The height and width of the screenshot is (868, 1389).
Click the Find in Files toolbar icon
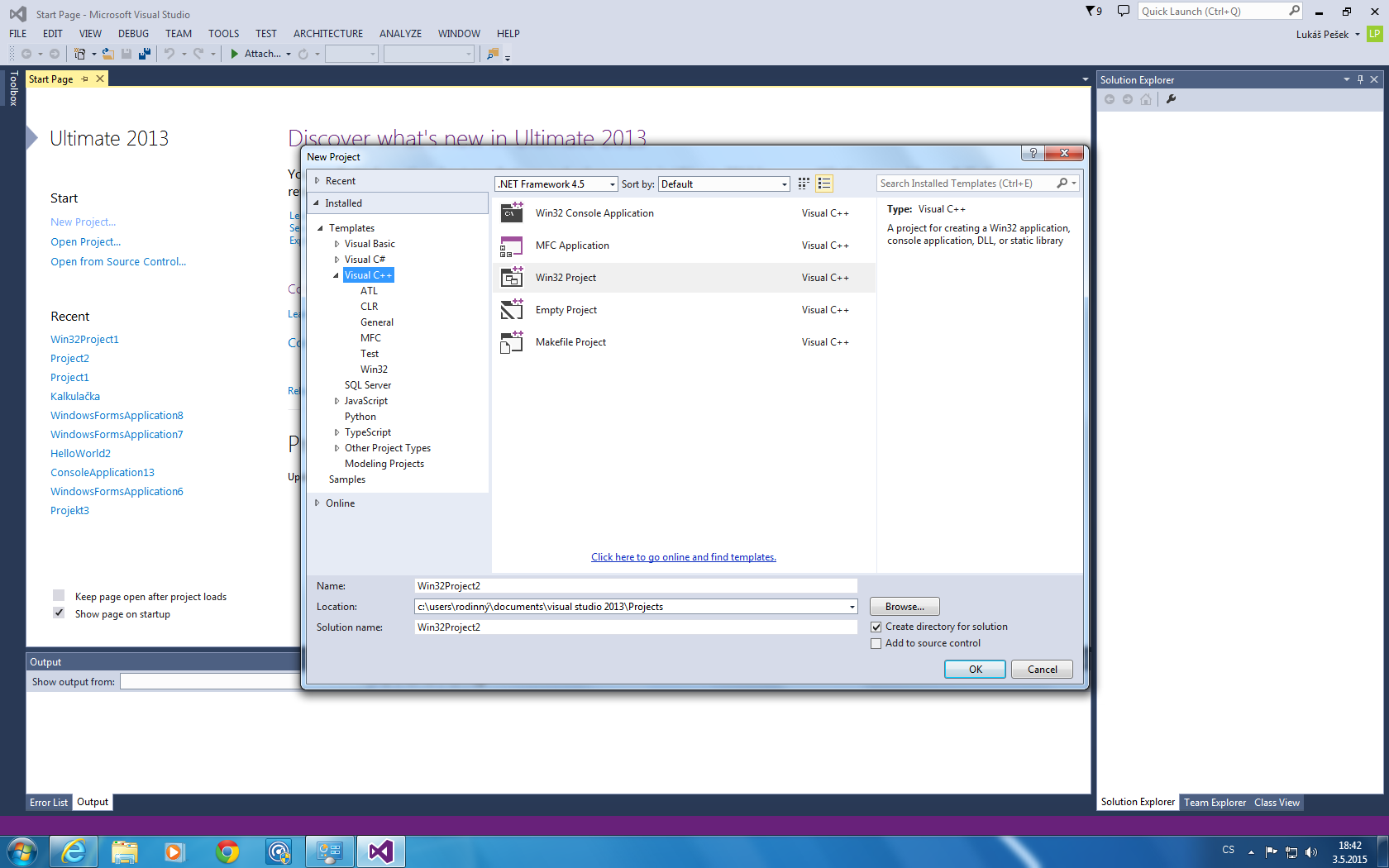click(493, 54)
